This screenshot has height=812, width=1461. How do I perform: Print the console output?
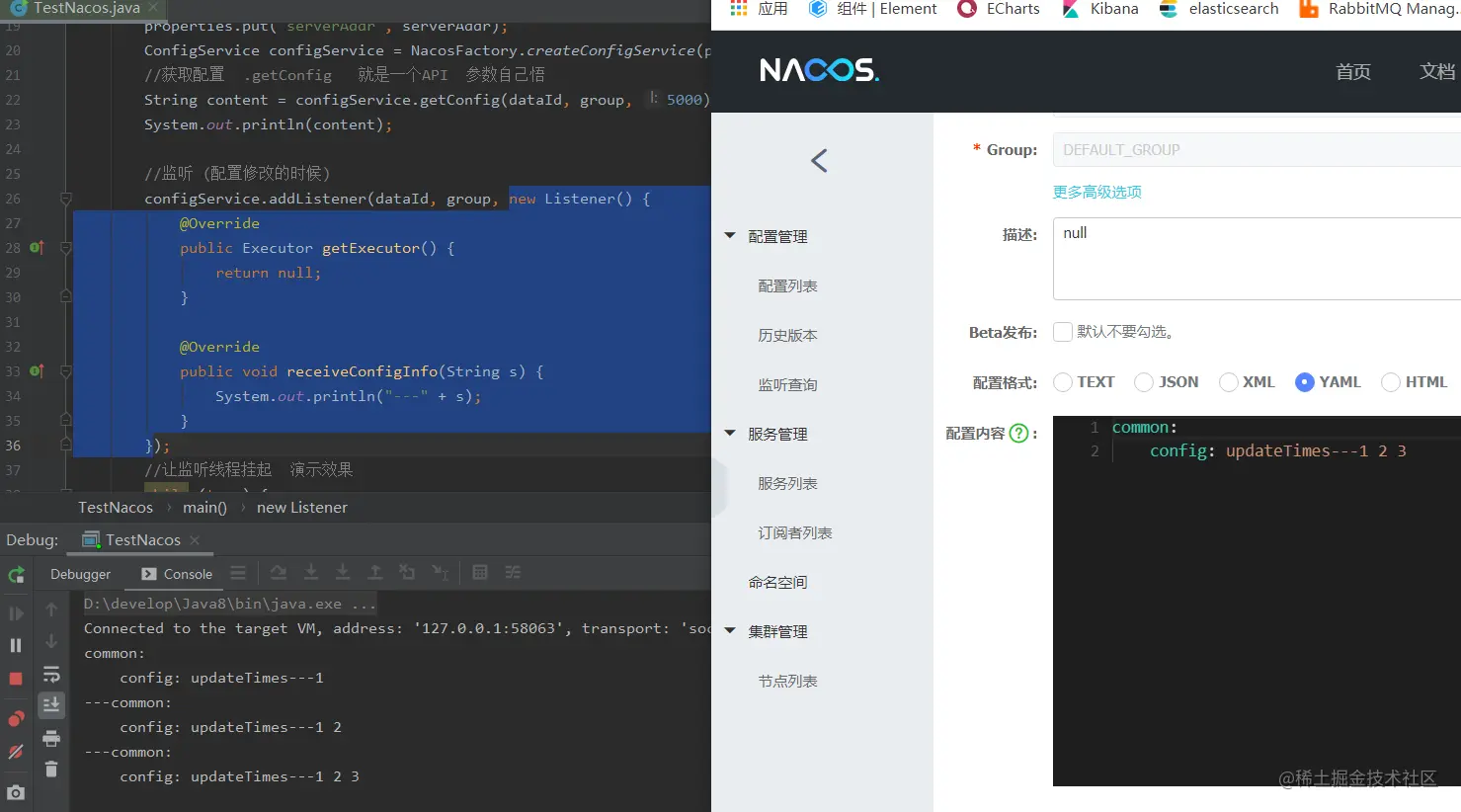pyautogui.click(x=51, y=738)
